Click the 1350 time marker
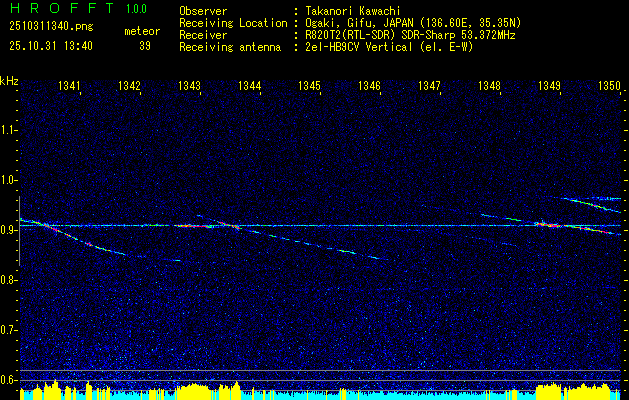The height and width of the screenshot is (400, 629). (x=609, y=86)
